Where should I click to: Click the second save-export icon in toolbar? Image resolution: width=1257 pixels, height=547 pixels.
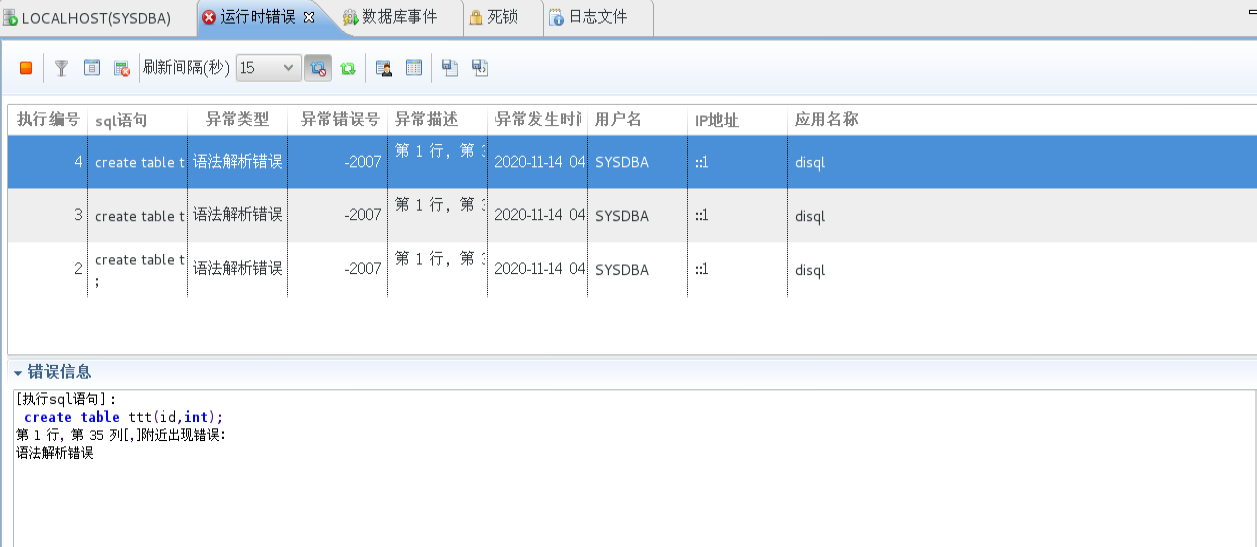tap(480, 68)
